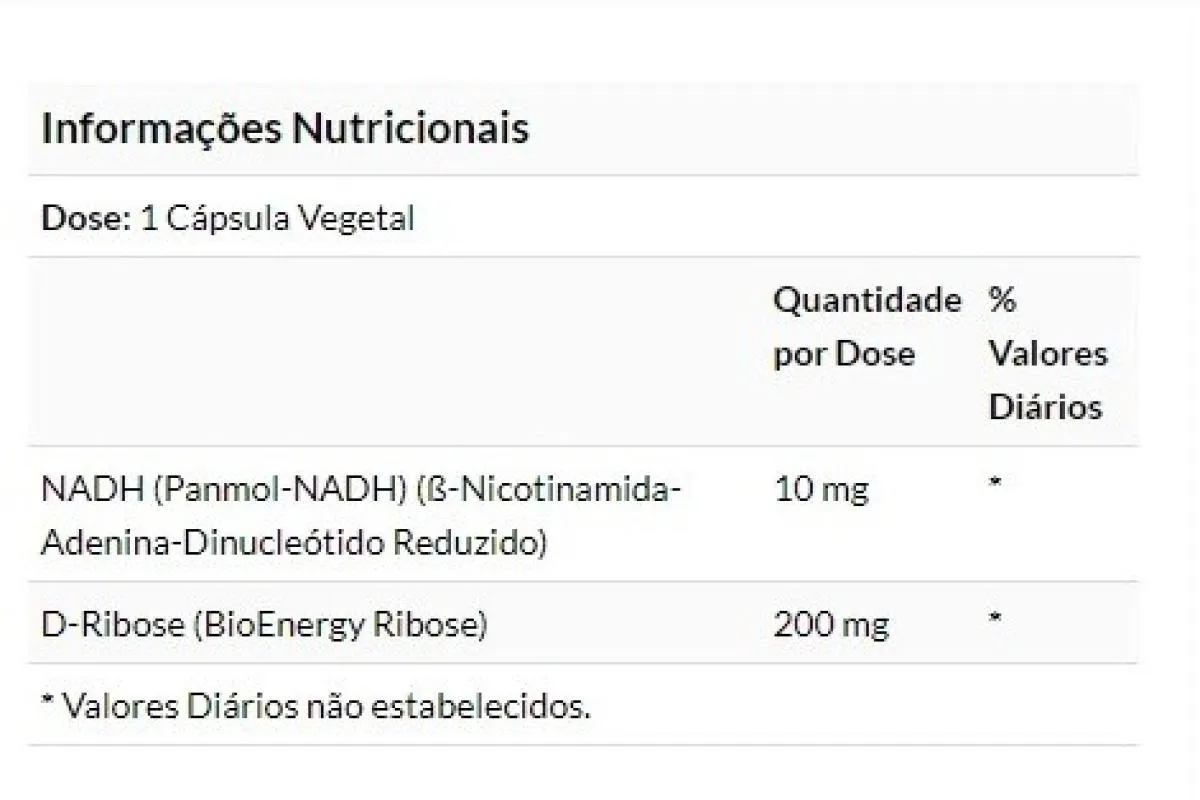The height and width of the screenshot is (800, 1200).
Task: Click the asterisk in the NADH row
Action: (995, 484)
